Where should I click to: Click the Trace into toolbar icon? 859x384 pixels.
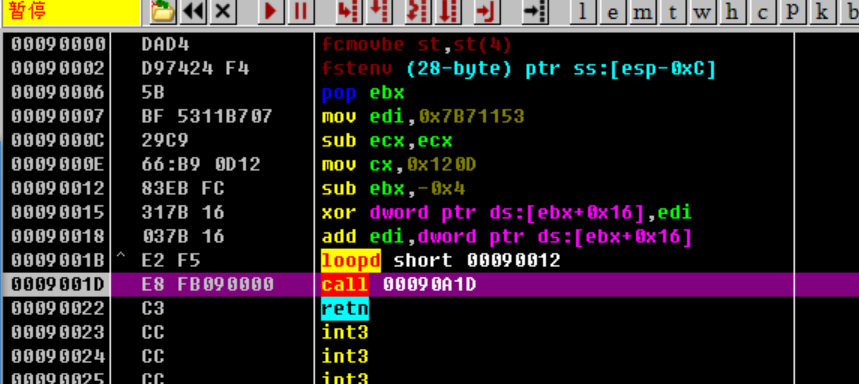pos(418,12)
